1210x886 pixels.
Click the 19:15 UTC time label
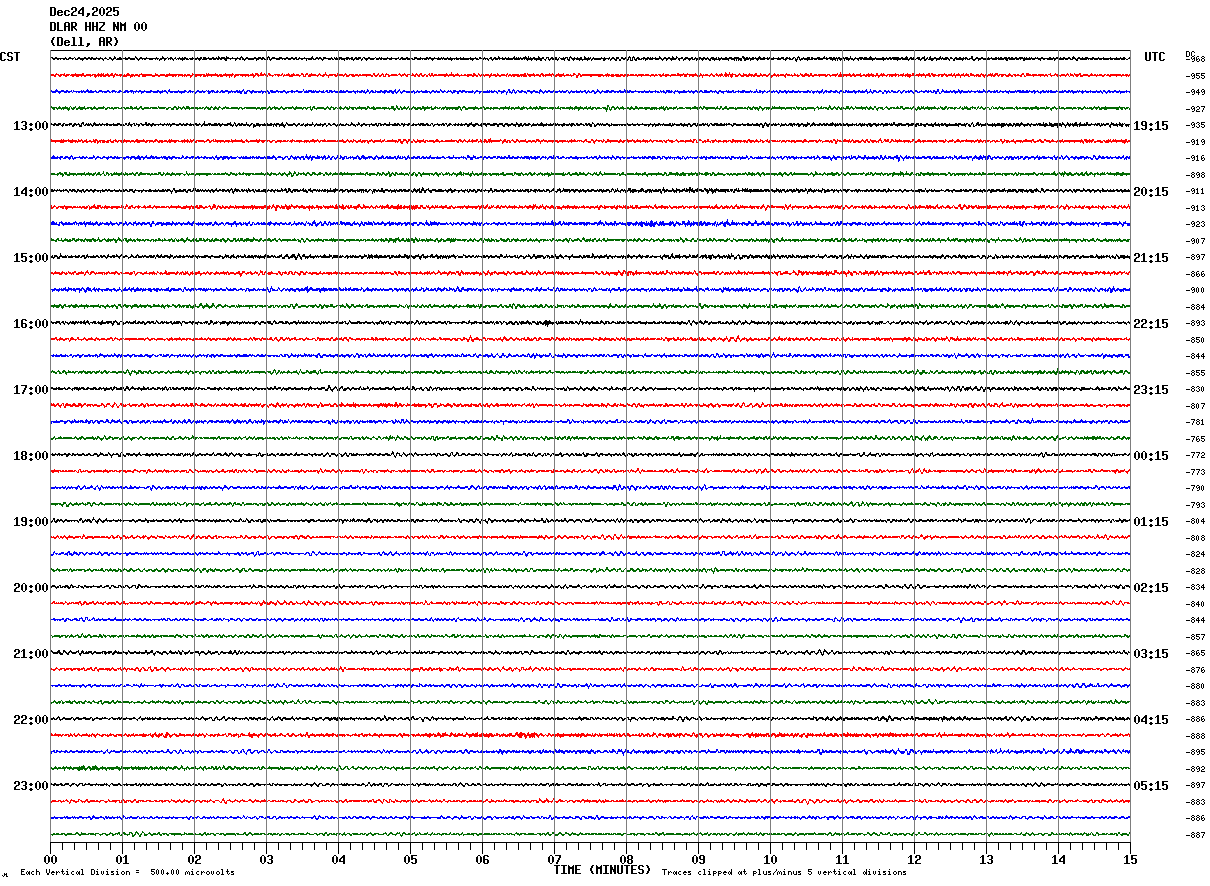click(1151, 126)
